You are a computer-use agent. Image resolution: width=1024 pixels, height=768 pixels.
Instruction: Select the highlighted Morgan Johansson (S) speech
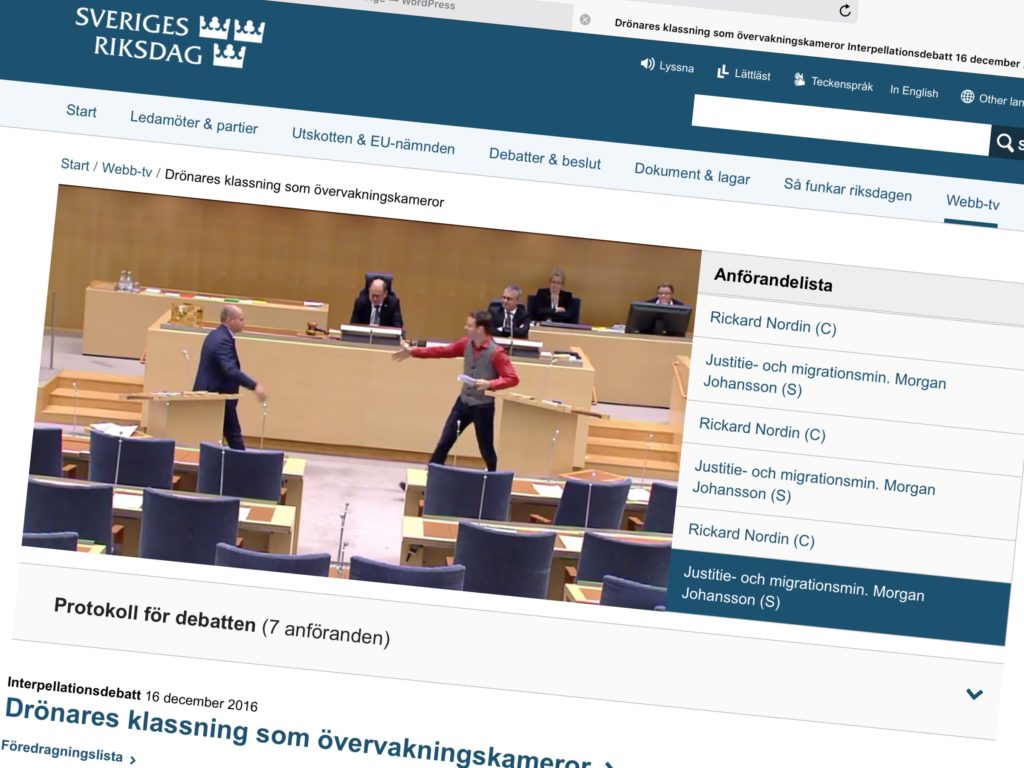pyautogui.click(x=837, y=598)
